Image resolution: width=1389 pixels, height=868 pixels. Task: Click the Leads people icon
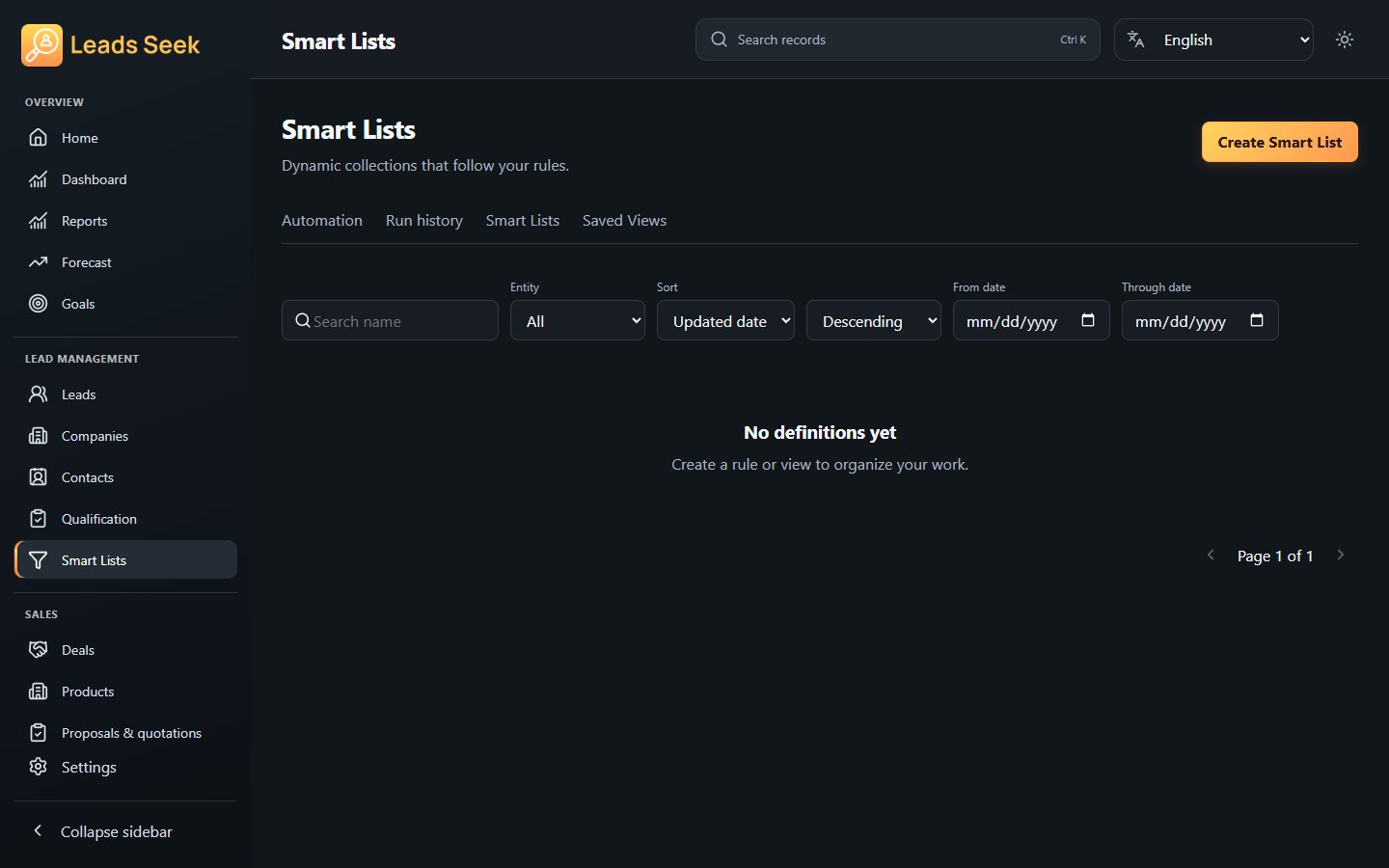[38, 394]
